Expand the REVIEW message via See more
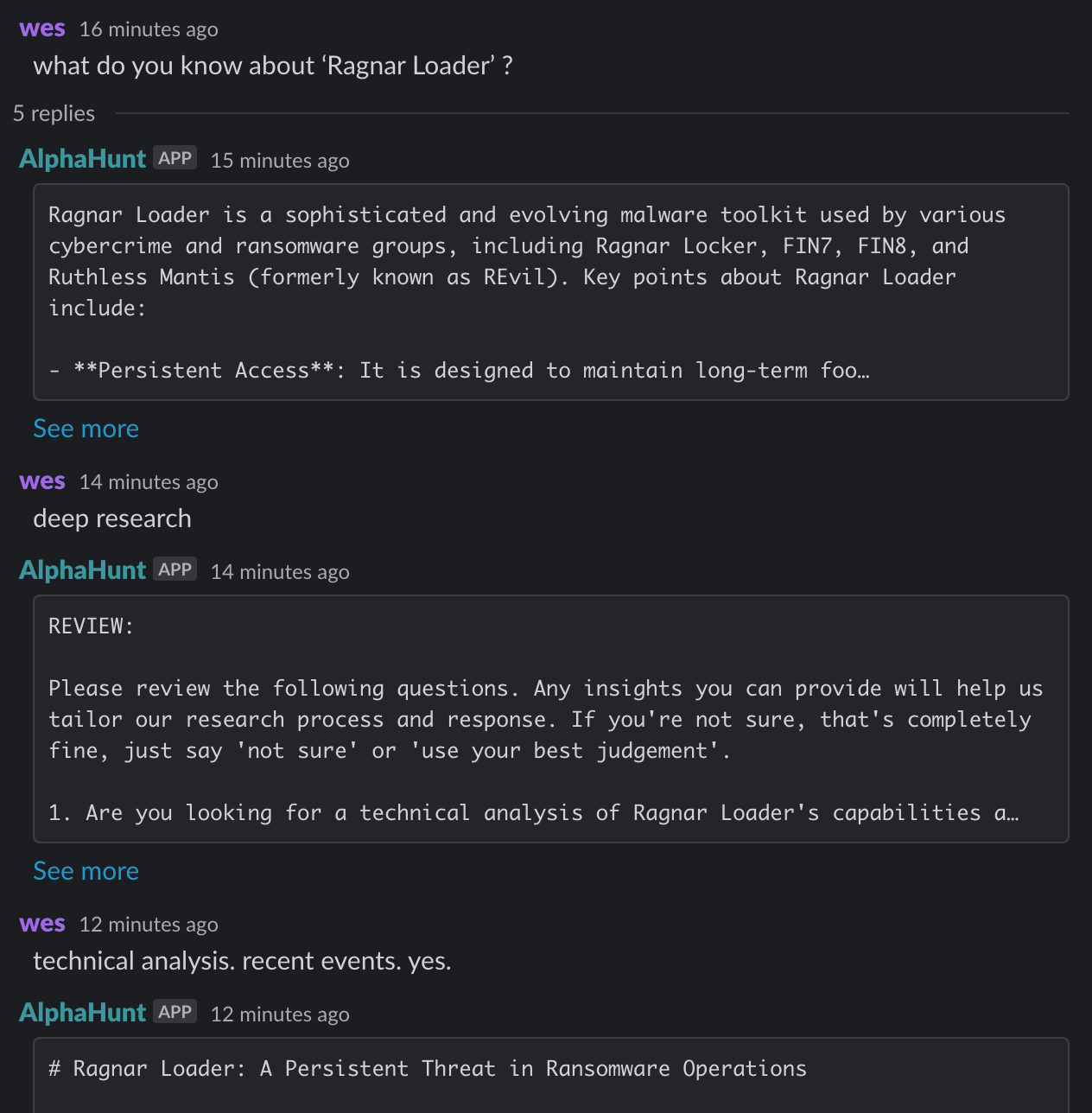Screen dimensions: 1092x1113 [x=86, y=871]
